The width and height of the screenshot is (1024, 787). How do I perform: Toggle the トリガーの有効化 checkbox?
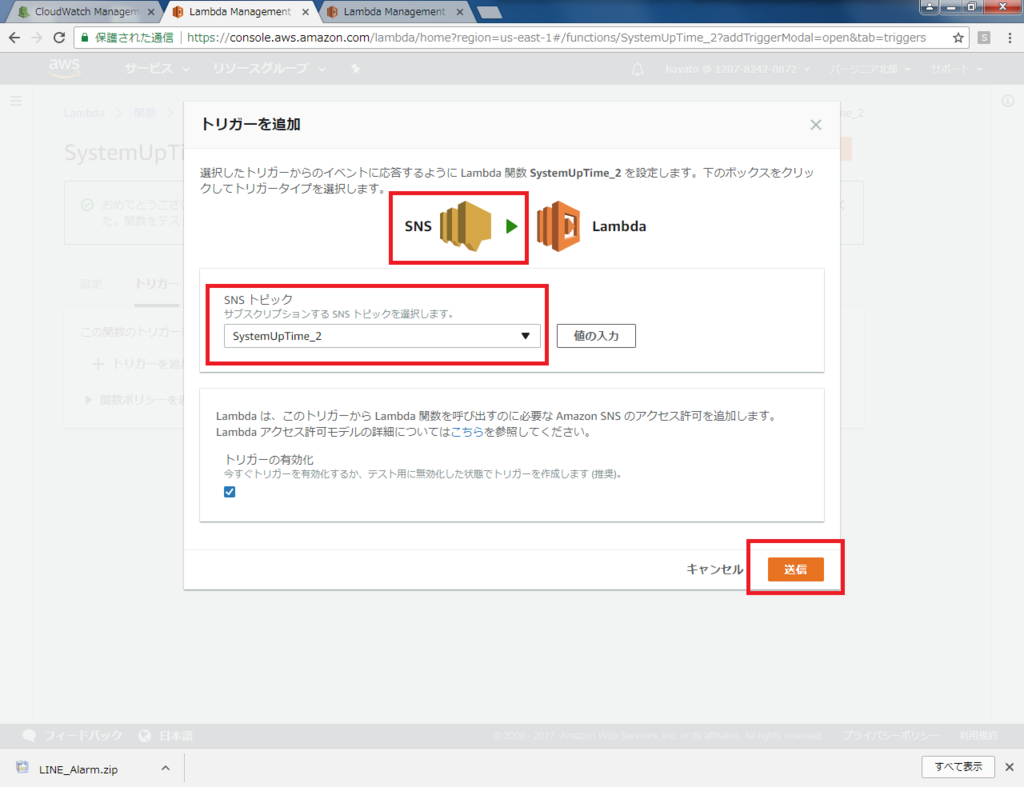point(229,492)
